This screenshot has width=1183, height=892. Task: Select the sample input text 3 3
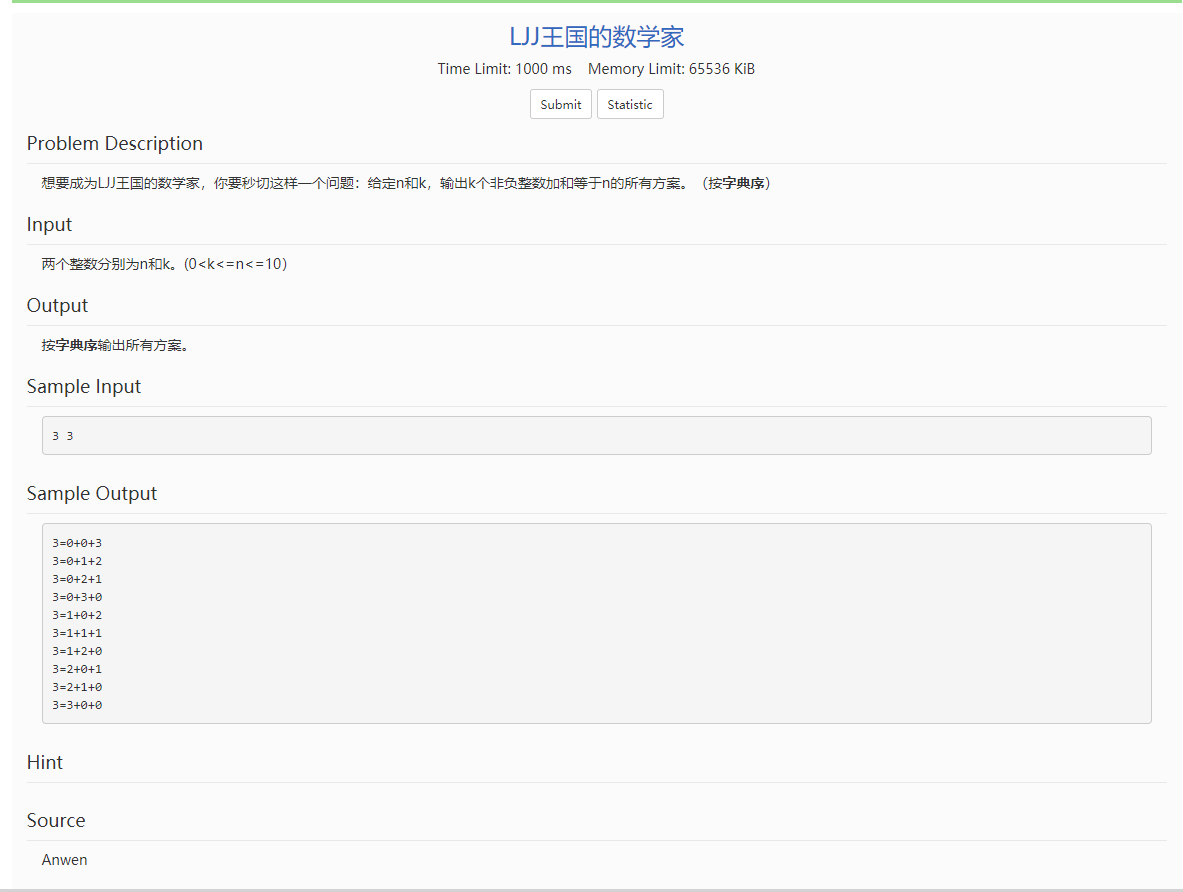point(62,435)
